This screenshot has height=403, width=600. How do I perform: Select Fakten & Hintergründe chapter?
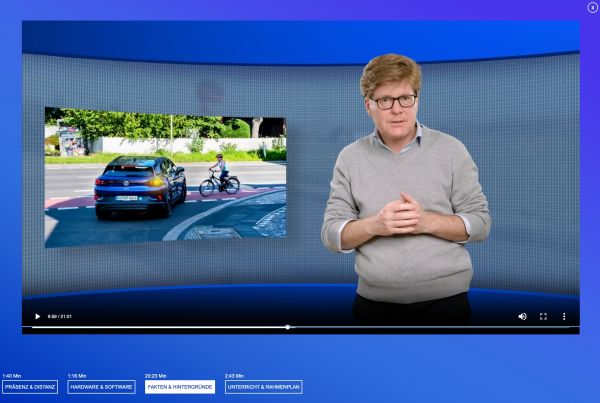click(180, 387)
